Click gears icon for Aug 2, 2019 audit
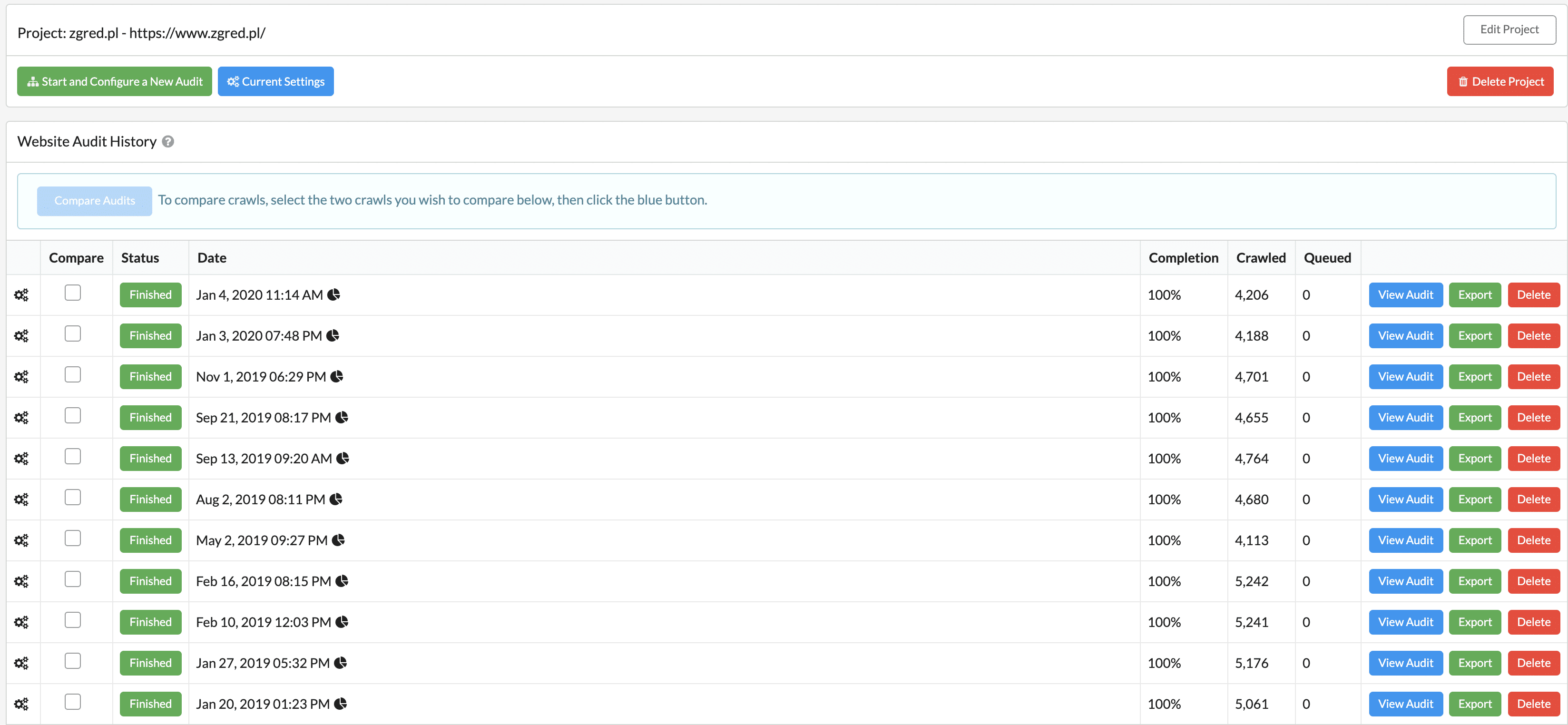1568x725 pixels. [21, 500]
